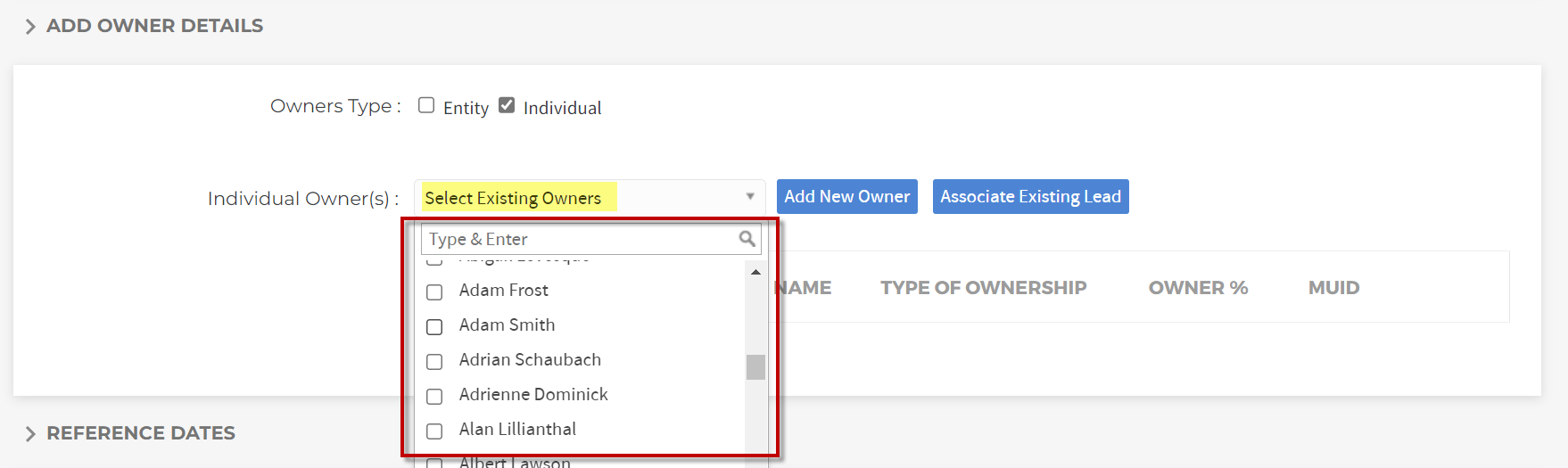Click the Alan Lillianthal name in list
This screenshot has height=468, width=1568.
click(x=518, y=430)
